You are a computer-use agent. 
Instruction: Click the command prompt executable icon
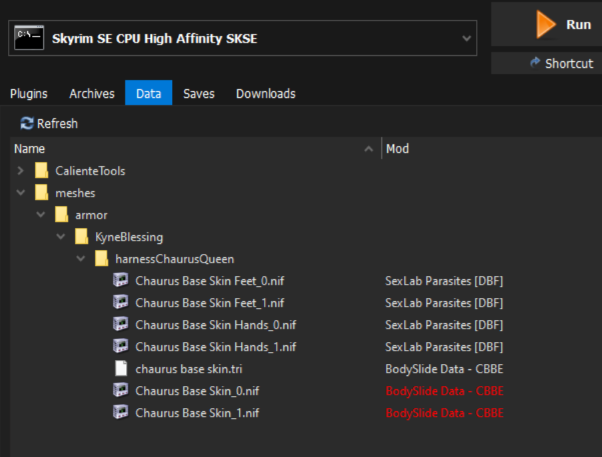[x=29, y=38]
